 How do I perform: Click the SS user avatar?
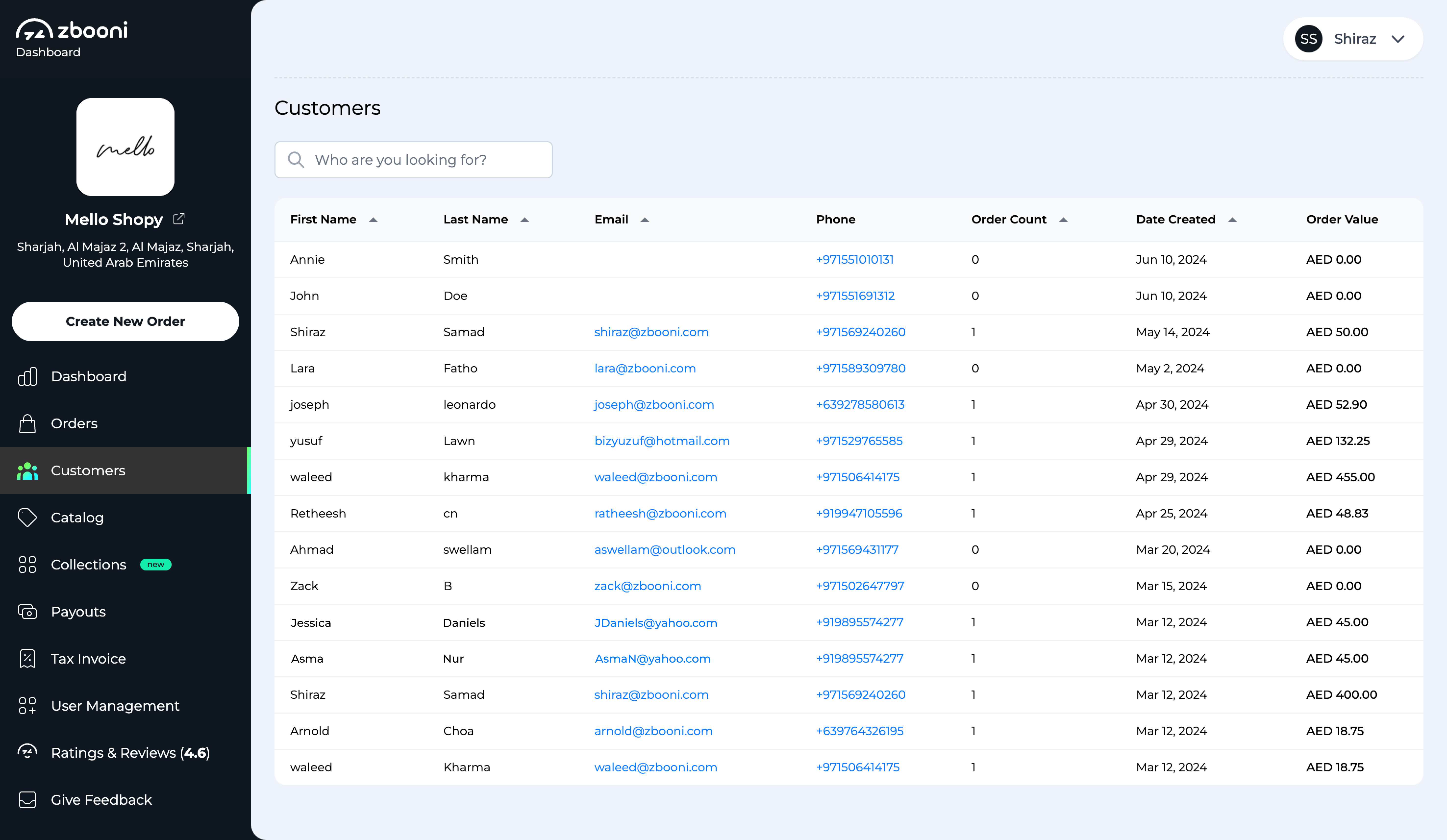pos(1309,38)
